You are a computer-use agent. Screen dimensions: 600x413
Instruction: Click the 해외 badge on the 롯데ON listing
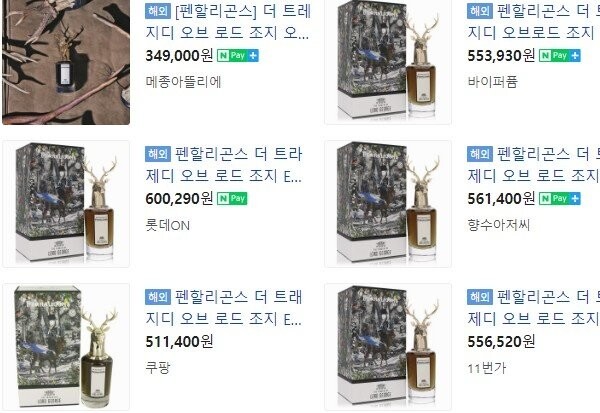point(158,154)
